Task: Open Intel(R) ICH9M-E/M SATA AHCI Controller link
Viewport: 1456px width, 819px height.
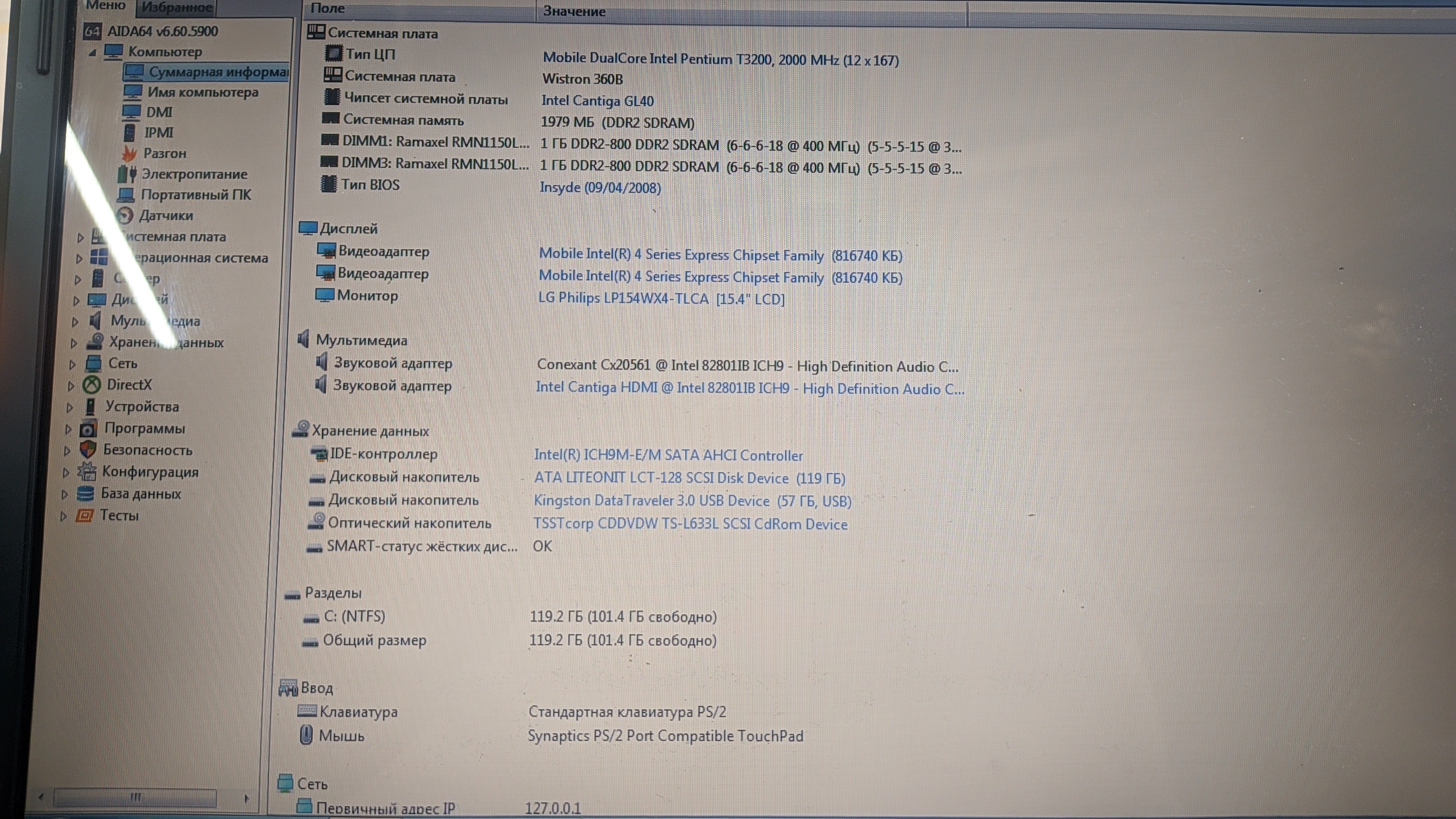Action: tap(668, 455)
